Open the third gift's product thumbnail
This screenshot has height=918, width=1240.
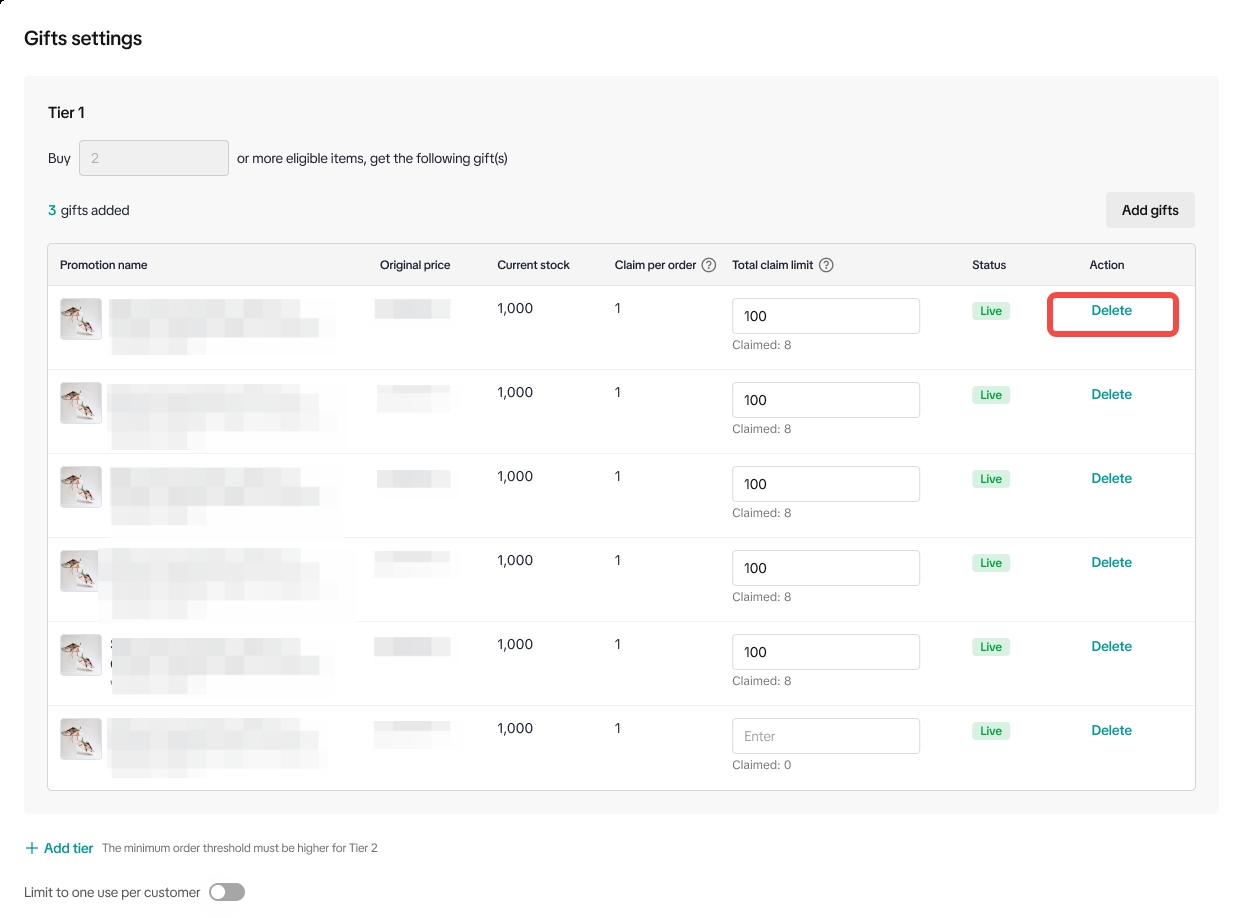point(81,487)
